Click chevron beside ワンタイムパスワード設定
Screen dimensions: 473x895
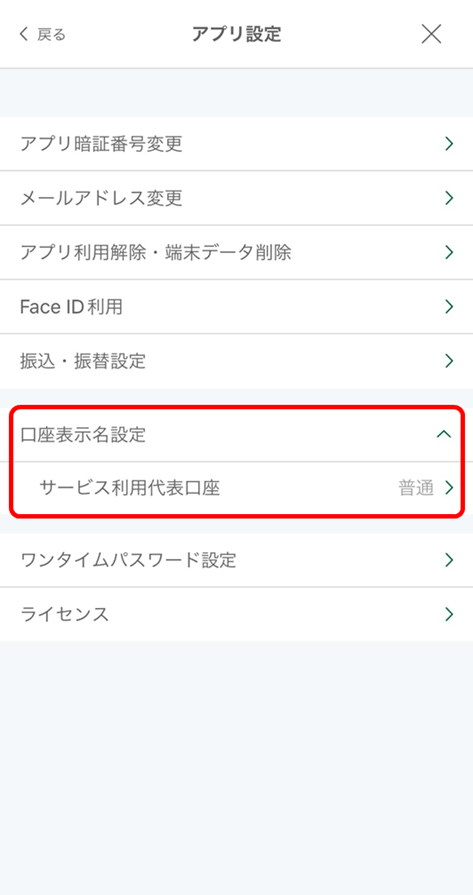click(x=449, y=560)
